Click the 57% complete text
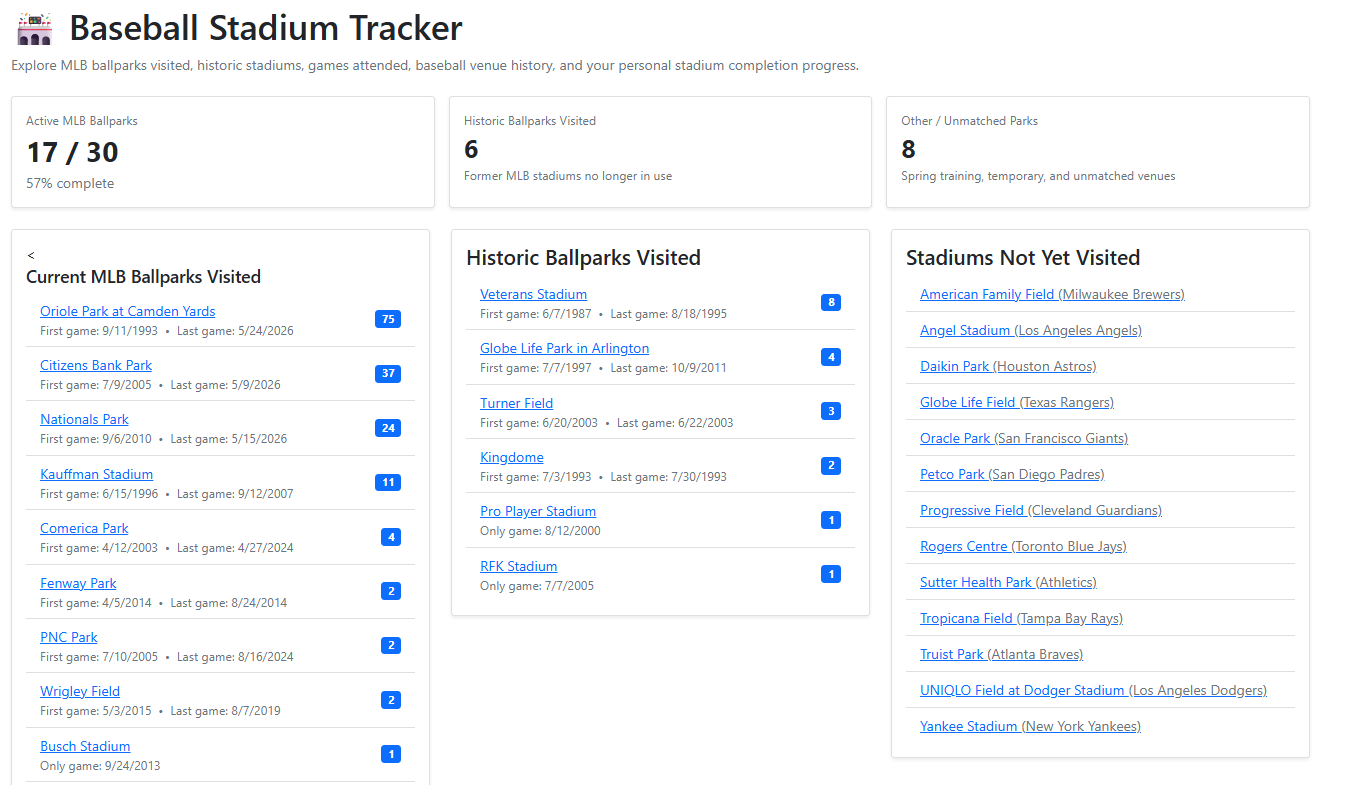This screenshot has height=785, width=1364. (x=70, y=184)
